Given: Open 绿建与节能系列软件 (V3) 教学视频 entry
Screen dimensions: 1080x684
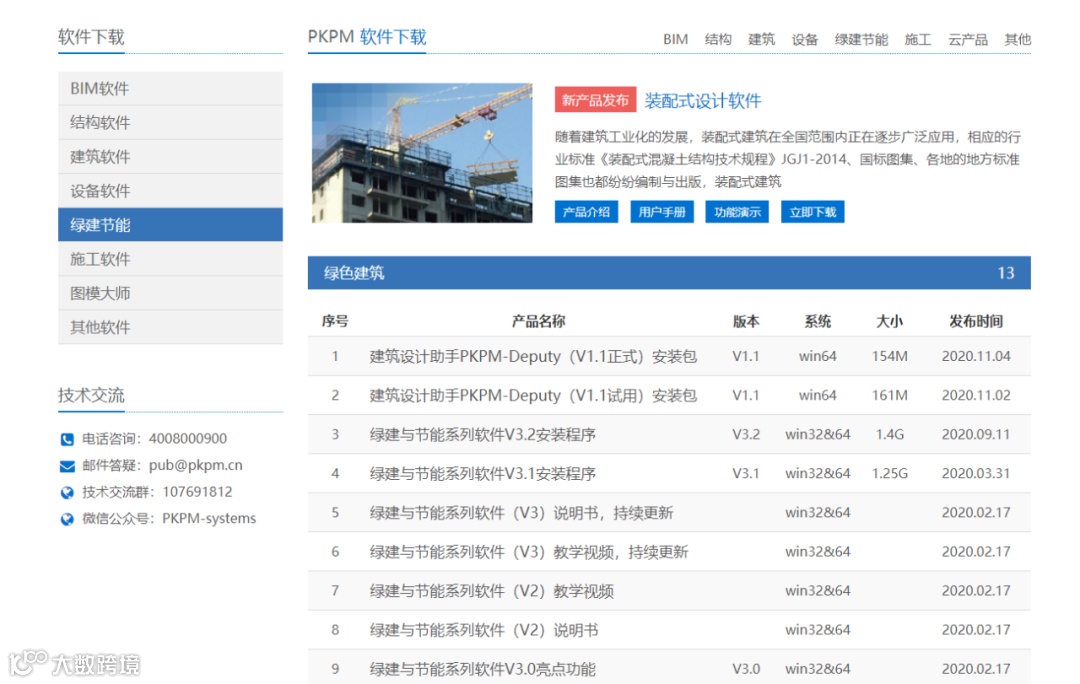Looking at the screenshot, I should point(528,552).
